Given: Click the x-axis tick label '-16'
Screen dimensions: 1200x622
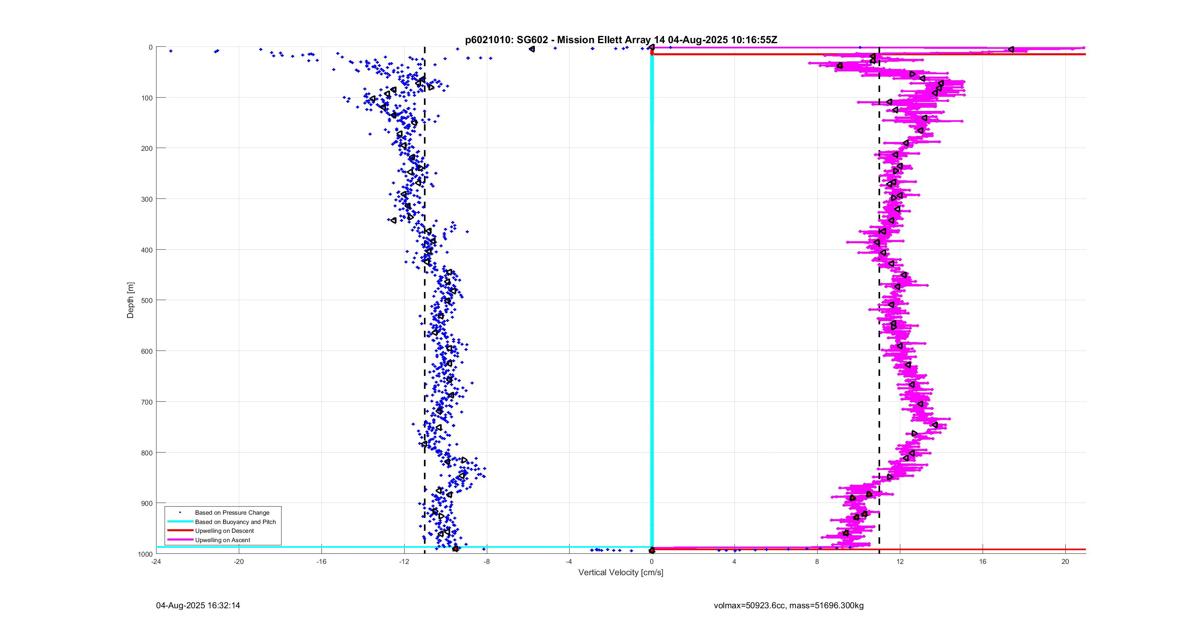Looking at the screenshot, I should click(321, 561).
